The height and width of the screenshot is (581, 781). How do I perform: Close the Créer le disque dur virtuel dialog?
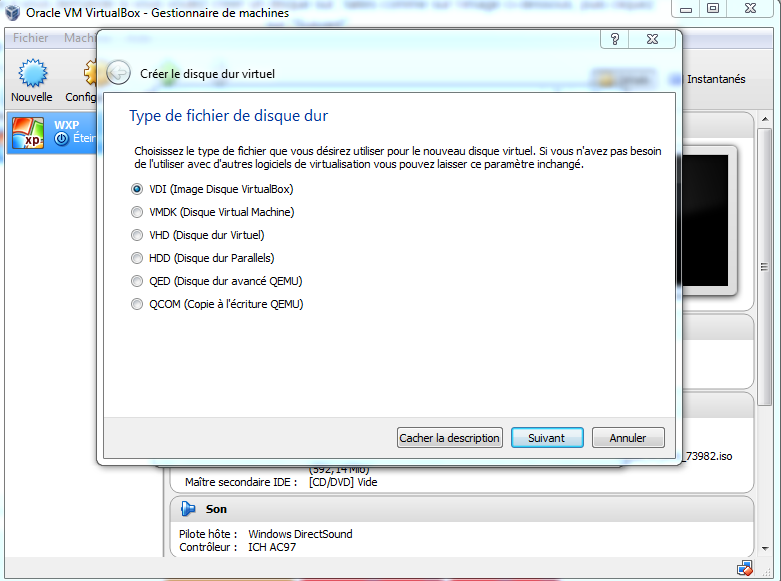click(x=652, y=39)
